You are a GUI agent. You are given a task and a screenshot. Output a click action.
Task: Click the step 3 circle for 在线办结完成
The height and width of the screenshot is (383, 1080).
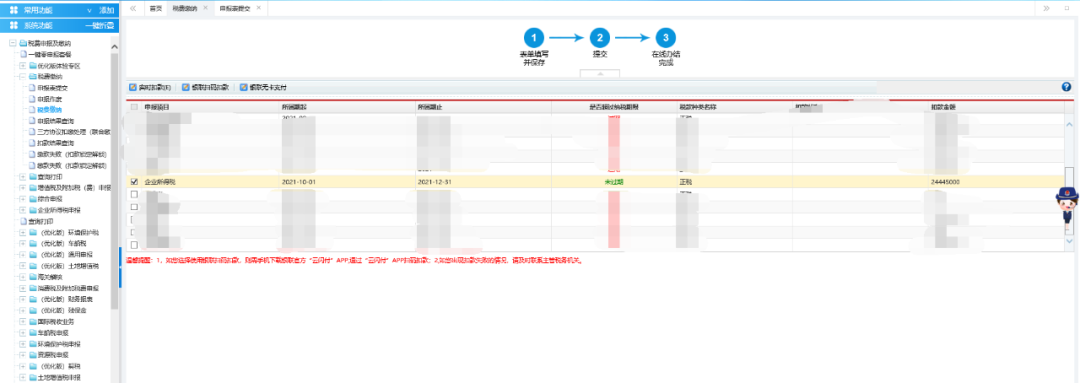pos(665,38)
